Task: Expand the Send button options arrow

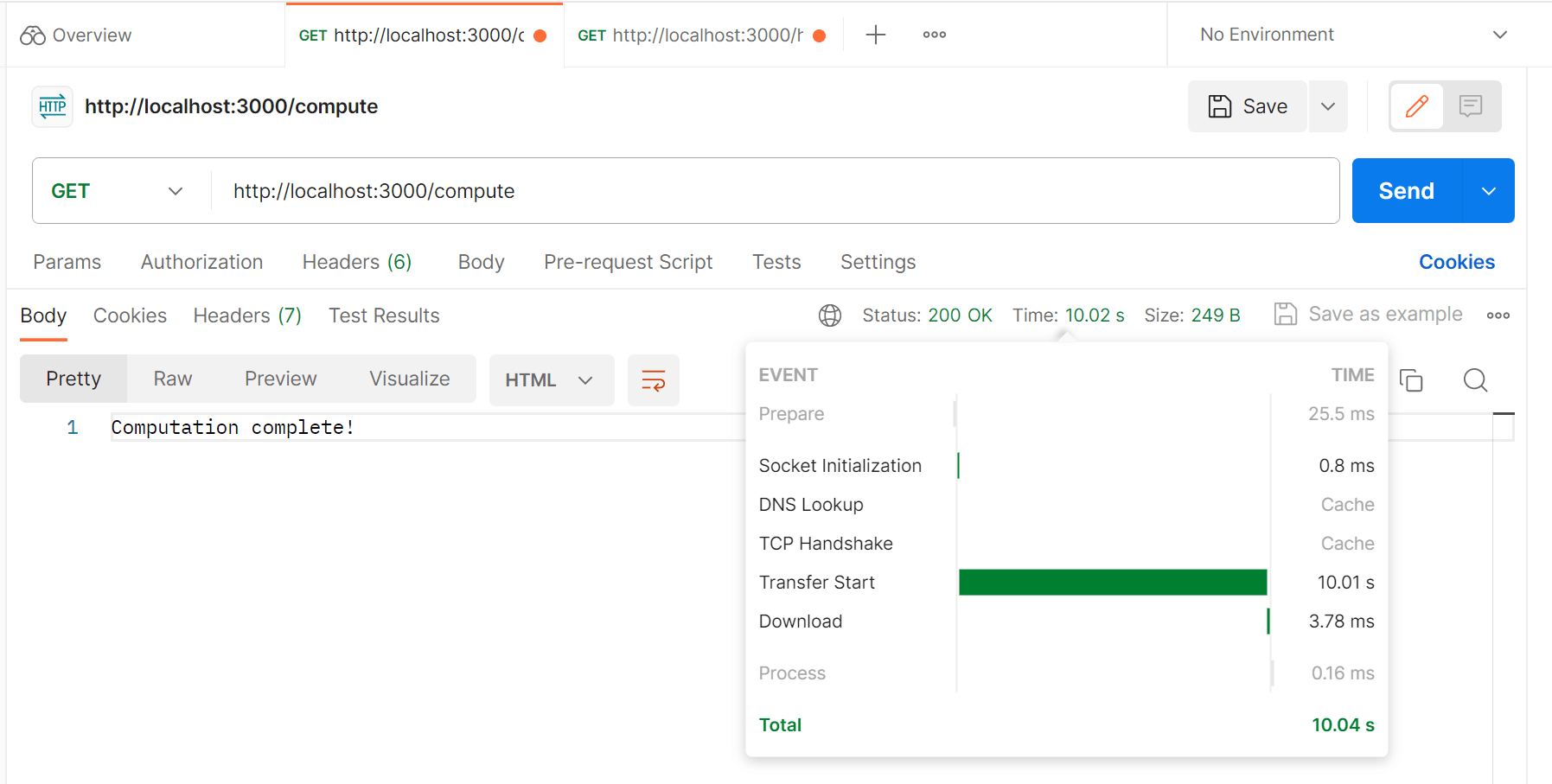Action: point(1488,191)
